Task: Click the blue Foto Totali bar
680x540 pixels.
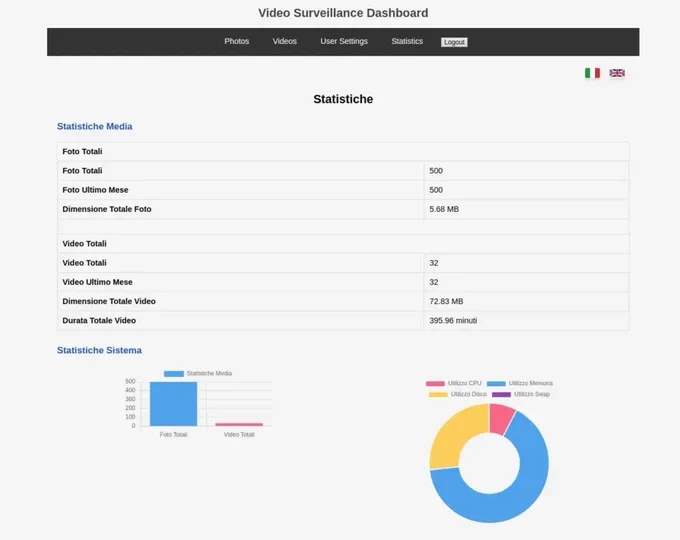Action: coord(173,404)
